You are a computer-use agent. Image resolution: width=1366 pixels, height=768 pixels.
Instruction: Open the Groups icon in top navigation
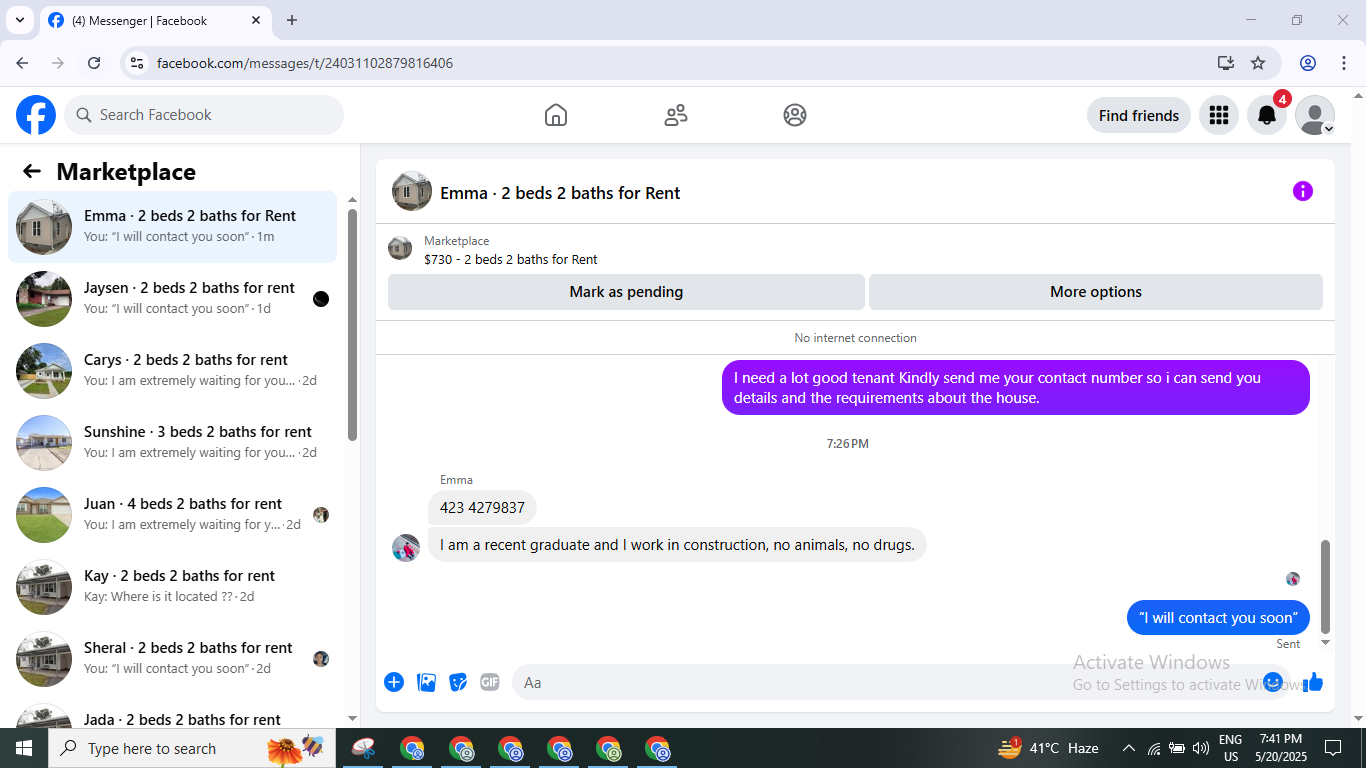click(x=795, y=115)
